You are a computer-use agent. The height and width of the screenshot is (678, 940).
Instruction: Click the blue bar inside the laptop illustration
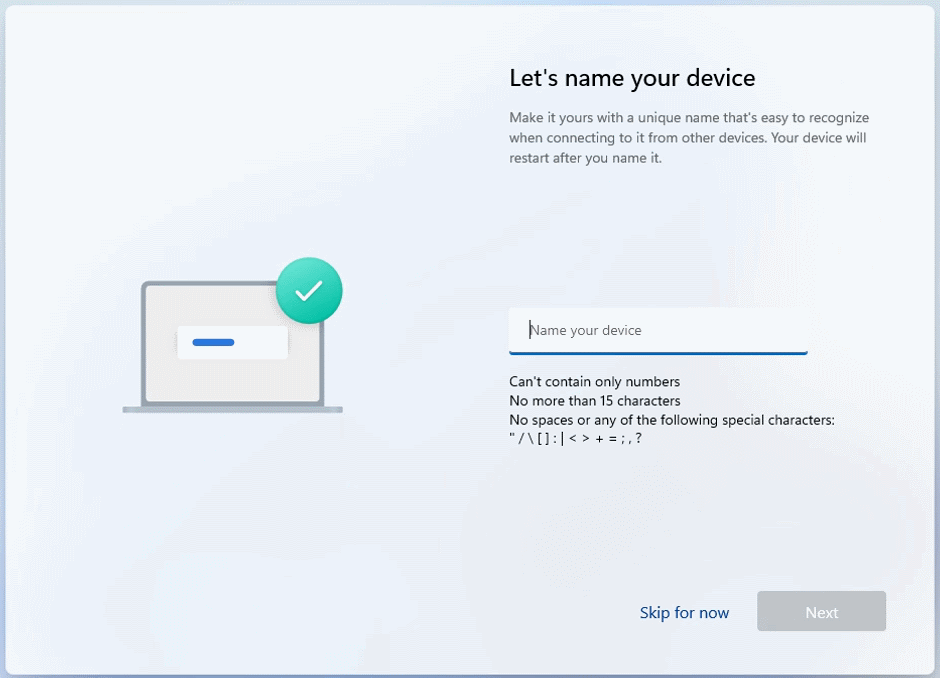[x=213, y=343]
